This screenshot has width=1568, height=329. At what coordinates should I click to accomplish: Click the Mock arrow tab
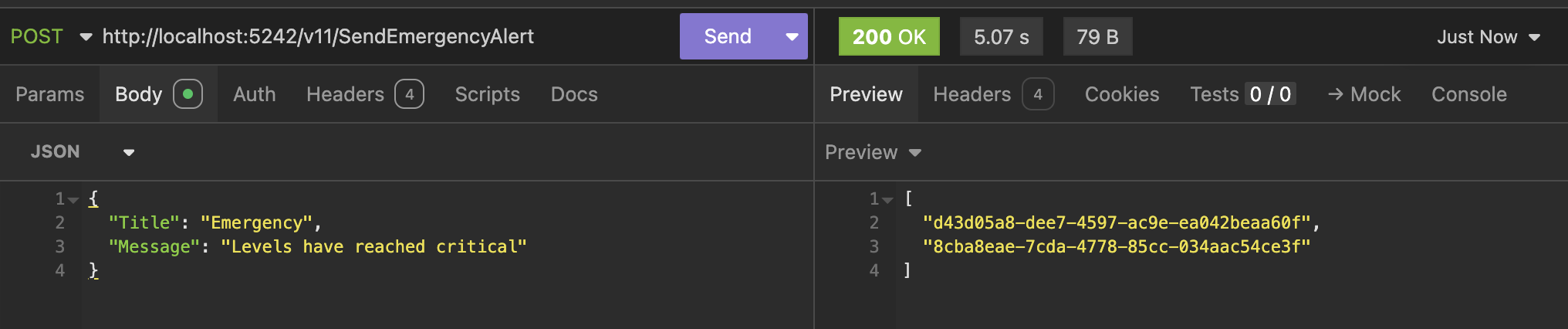(1364, 94)
